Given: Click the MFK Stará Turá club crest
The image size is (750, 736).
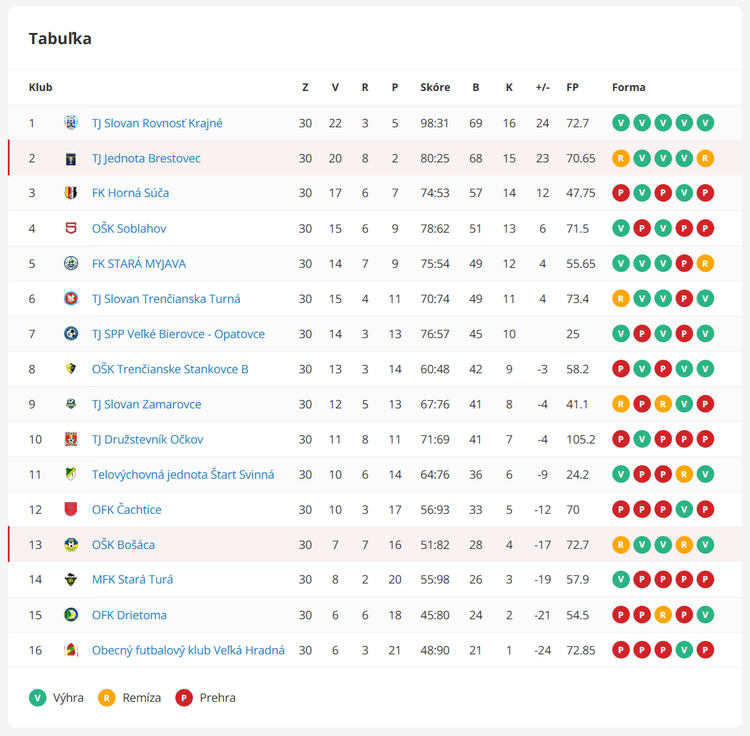Looking at the screenshot, I should point(71,579).
